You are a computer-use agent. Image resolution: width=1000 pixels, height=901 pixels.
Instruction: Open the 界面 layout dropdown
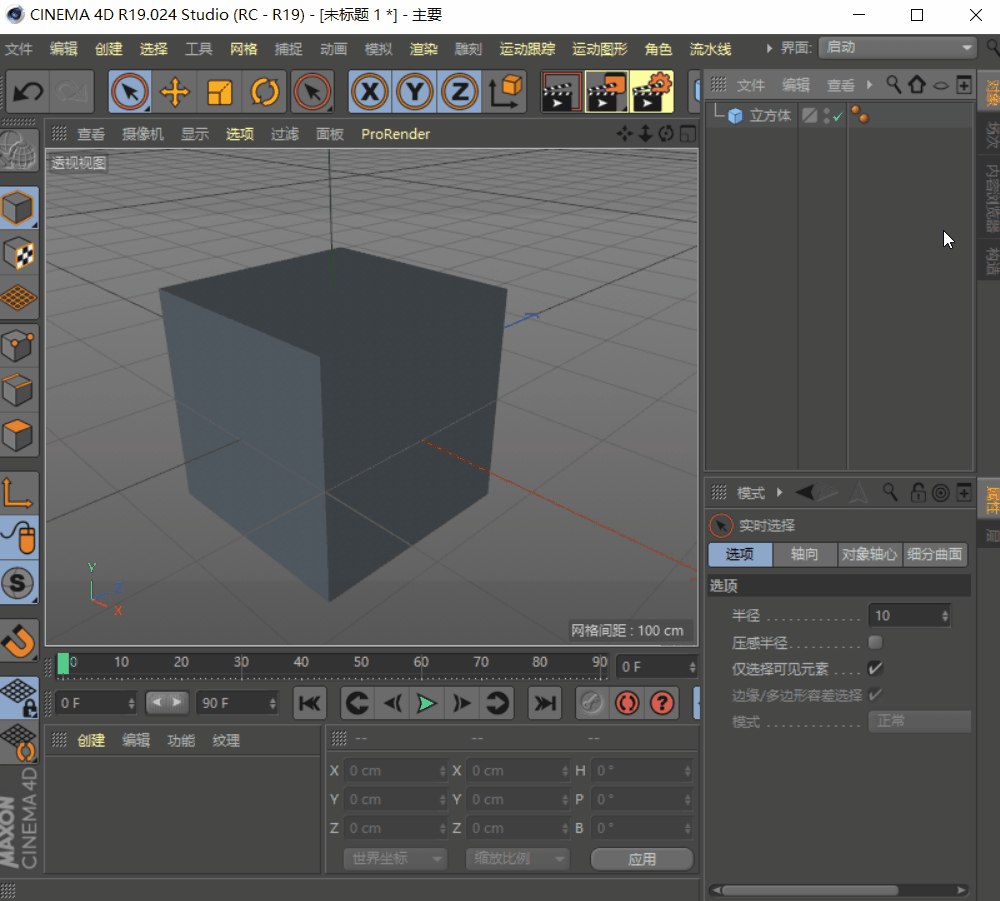pyautogui.click(x=897, y=47)
